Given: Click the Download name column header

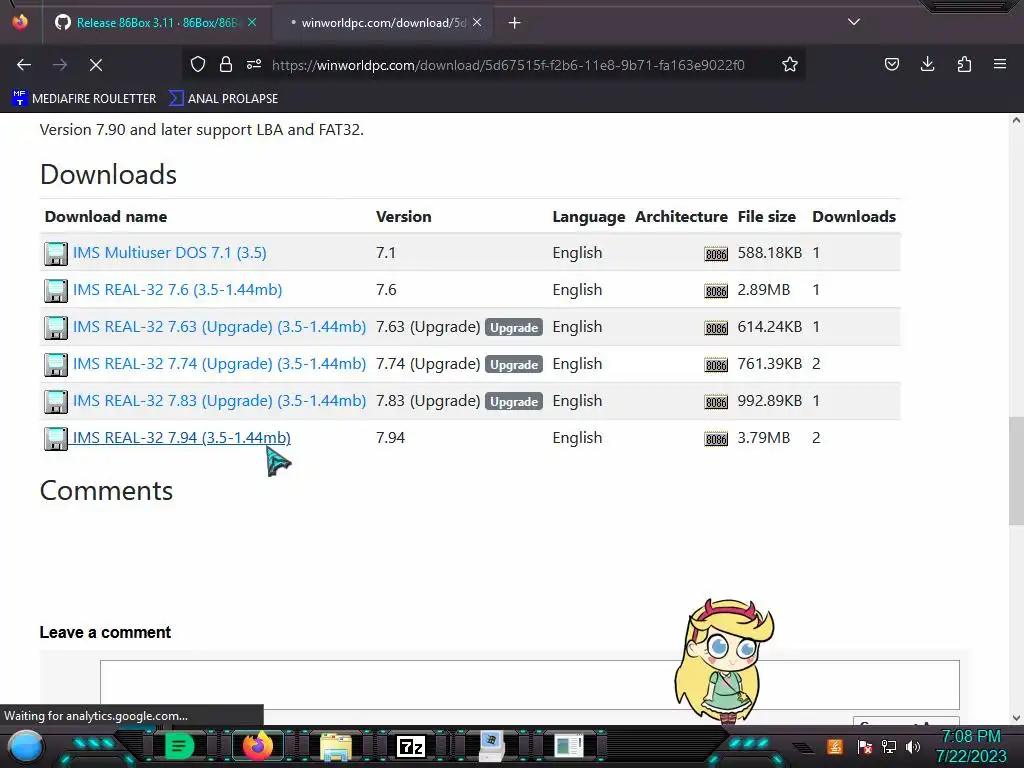Looking at the screenshot, I should [106, 217].
